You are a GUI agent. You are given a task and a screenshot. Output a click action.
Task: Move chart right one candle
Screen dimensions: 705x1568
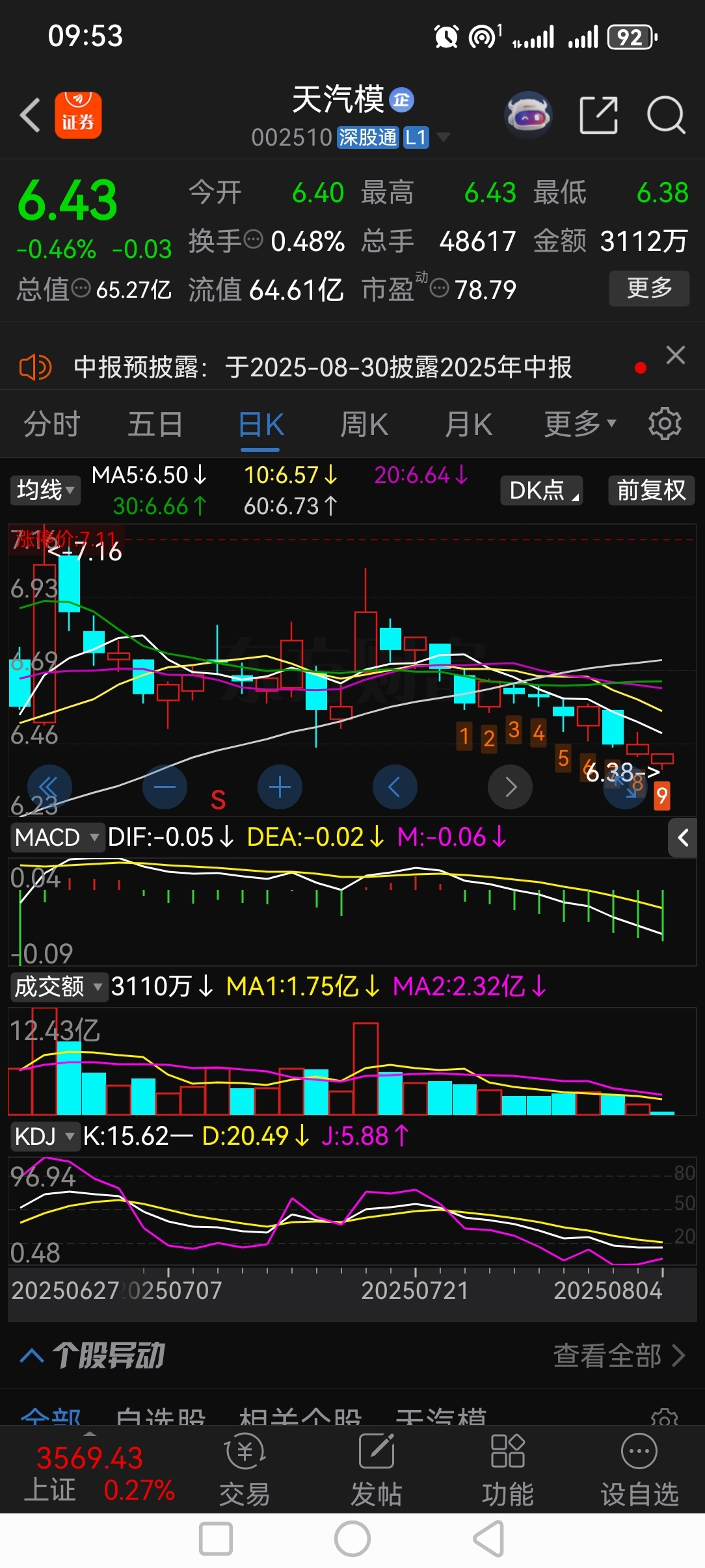point(510,787)
